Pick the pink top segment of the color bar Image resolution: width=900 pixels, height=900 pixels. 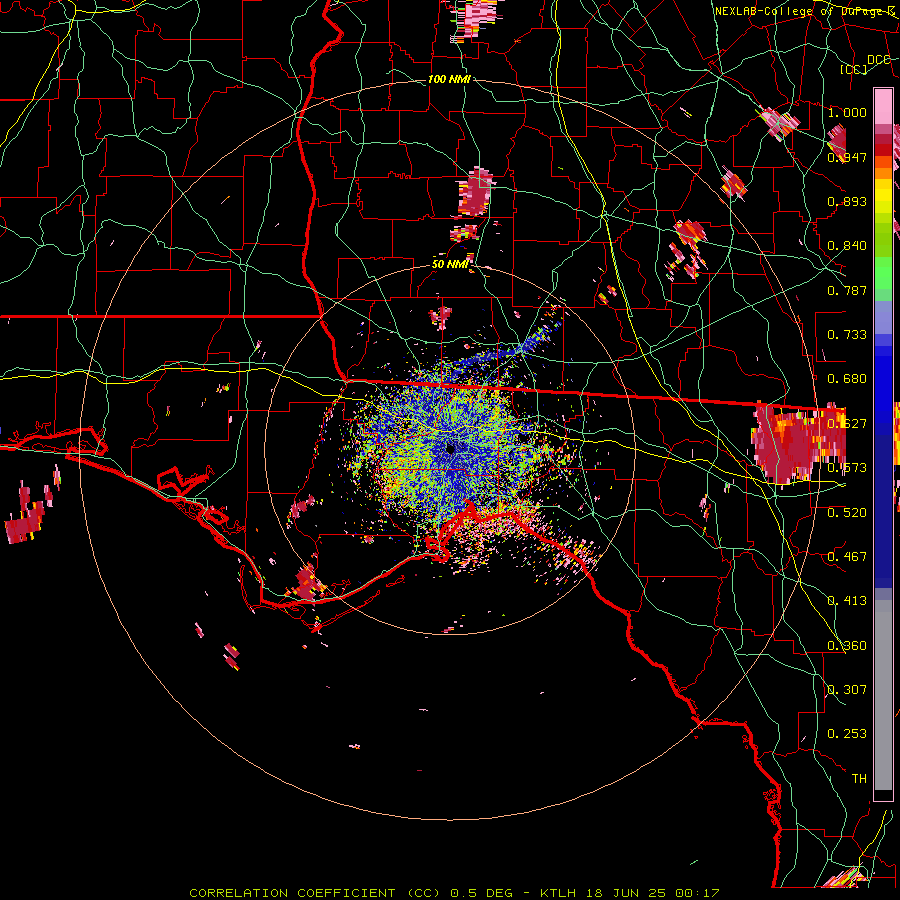pos(883,107)
